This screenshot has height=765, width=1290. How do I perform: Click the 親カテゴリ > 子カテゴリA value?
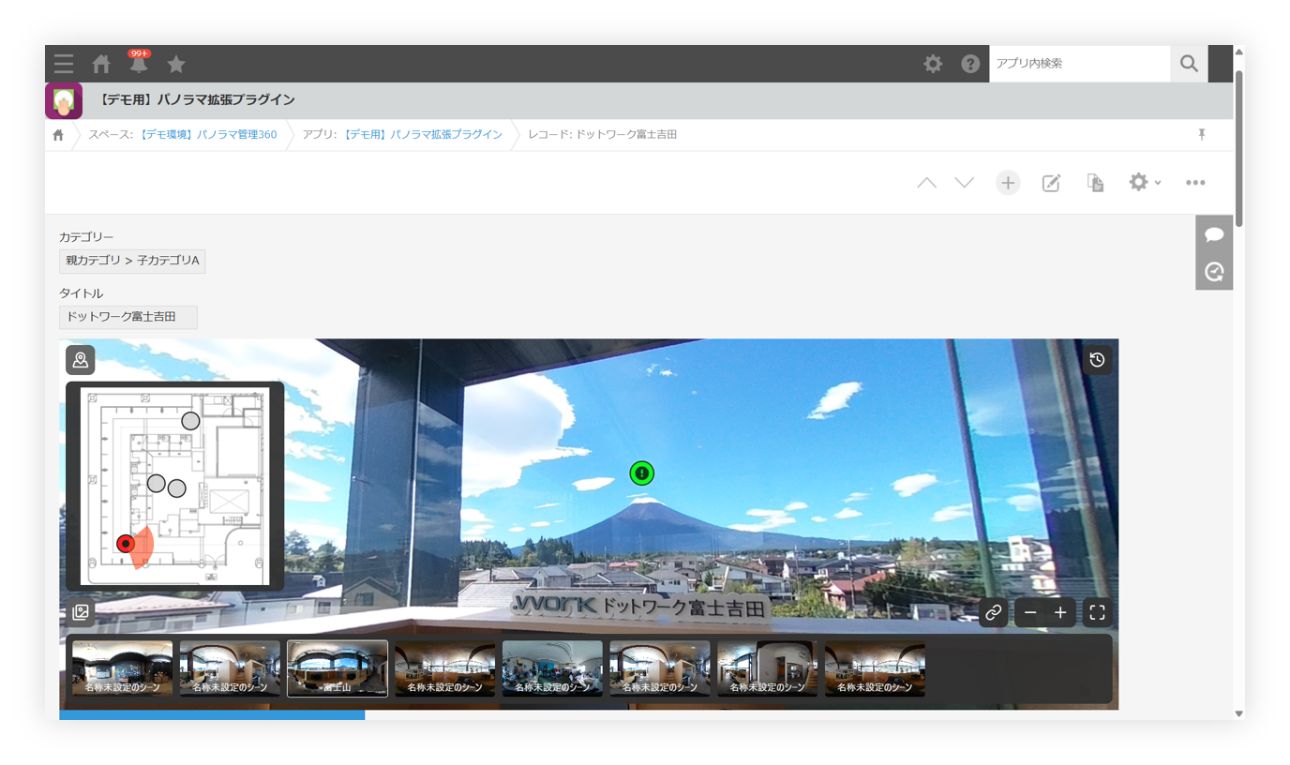click(x=132, y=261)
